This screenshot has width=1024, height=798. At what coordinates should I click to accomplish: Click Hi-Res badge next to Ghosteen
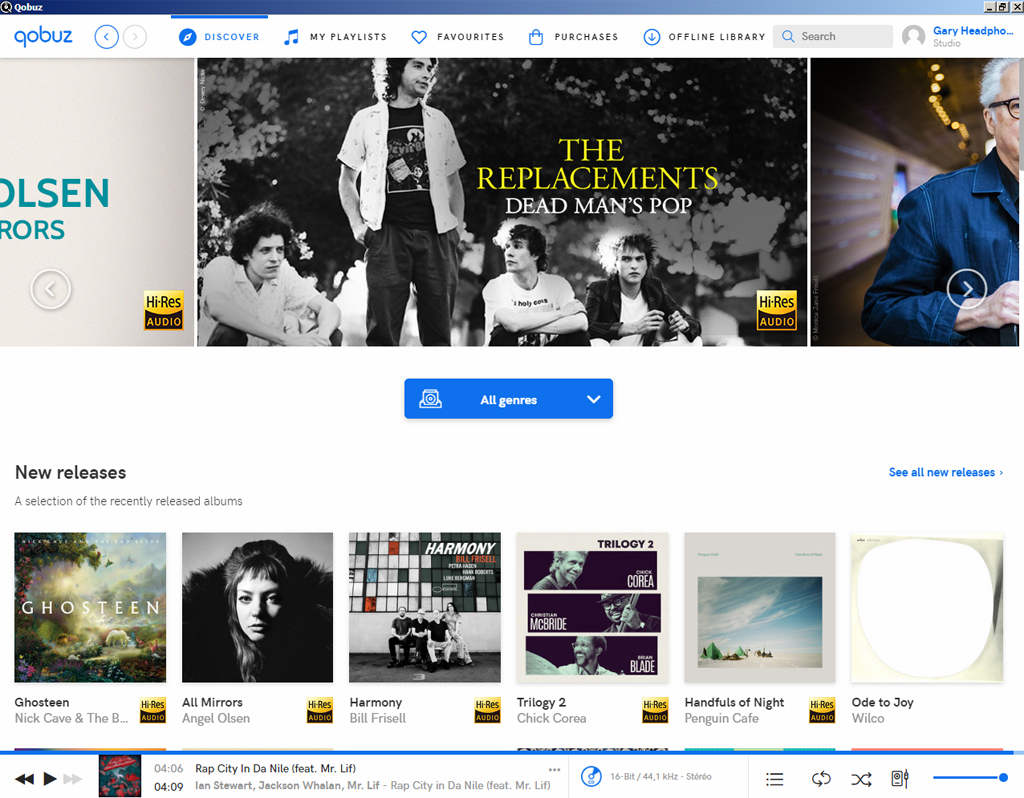pos(153,710)
